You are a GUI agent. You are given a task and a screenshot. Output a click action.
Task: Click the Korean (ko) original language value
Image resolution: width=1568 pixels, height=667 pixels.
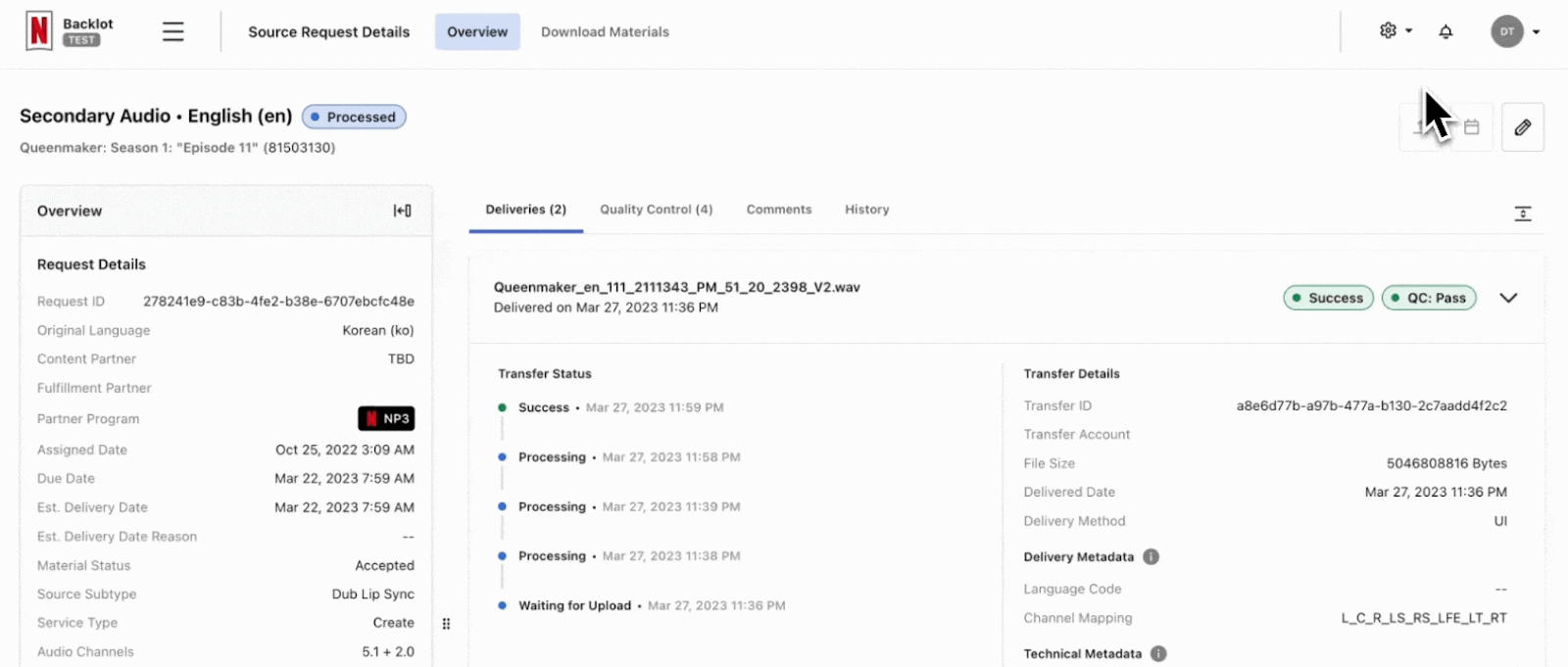pos(378,330)
